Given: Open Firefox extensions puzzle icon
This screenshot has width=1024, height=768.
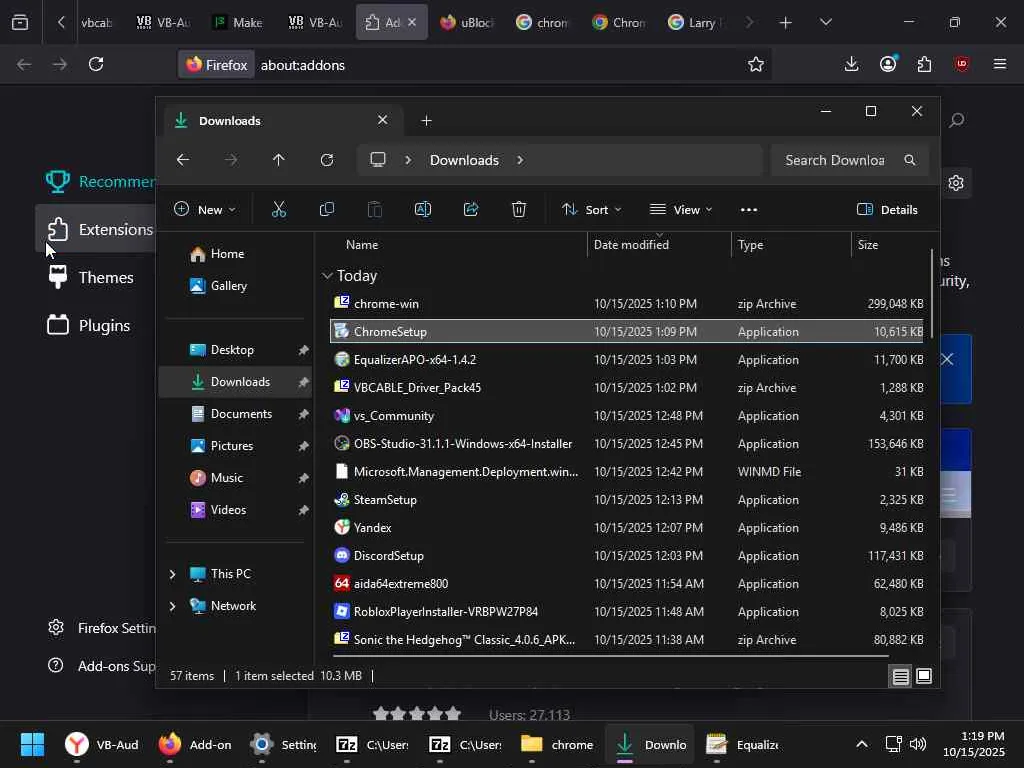Looking at the screenshot, I should (x=924, y=64).
